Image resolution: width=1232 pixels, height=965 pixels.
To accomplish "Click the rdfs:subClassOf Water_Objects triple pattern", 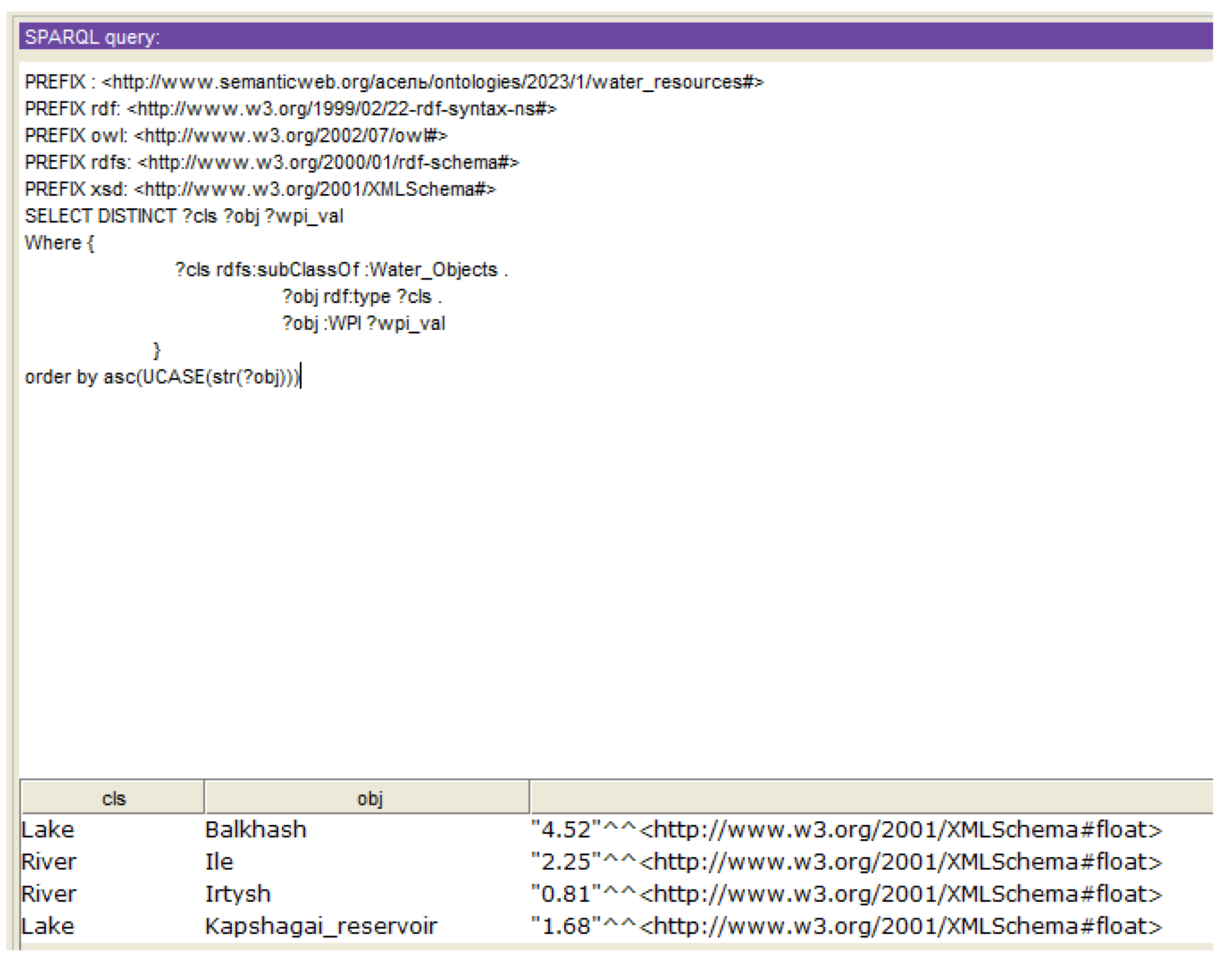I will pos(341,270).
